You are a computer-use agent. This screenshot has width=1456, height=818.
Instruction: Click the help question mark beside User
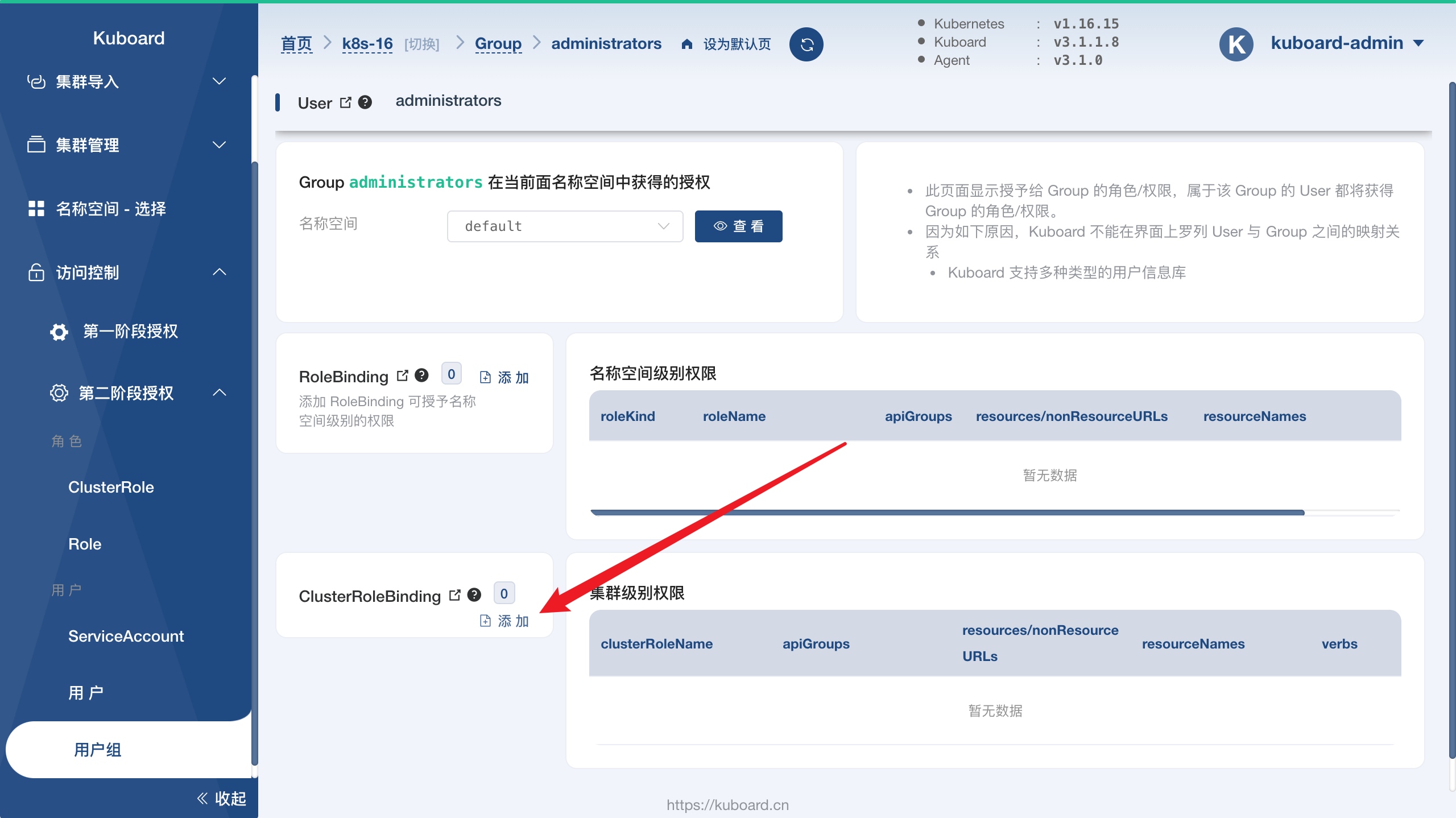click(365, 102)
